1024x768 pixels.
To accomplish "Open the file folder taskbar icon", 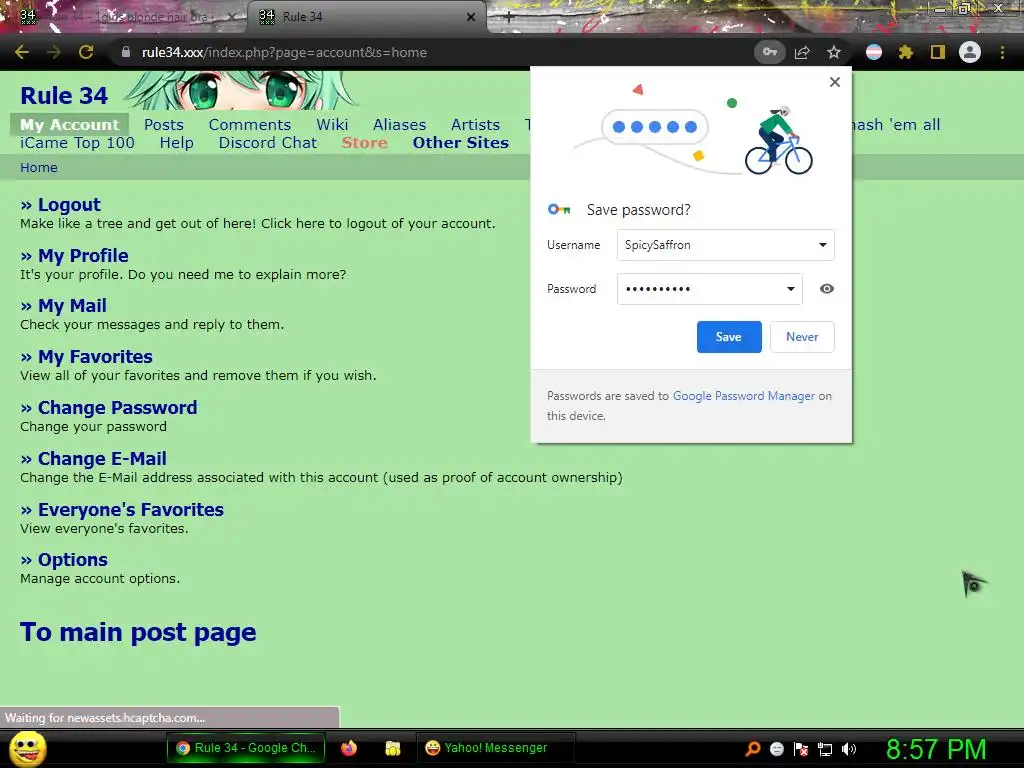I will (x=392, y=748).
